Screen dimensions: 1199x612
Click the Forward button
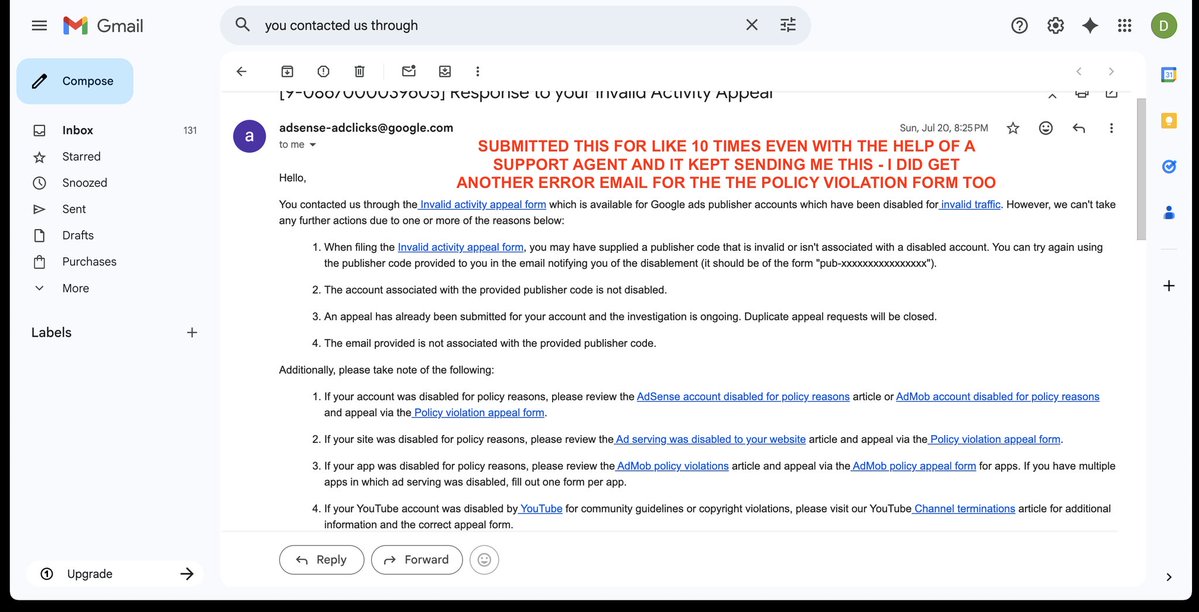pyautogui.click(x=417, y=560)
